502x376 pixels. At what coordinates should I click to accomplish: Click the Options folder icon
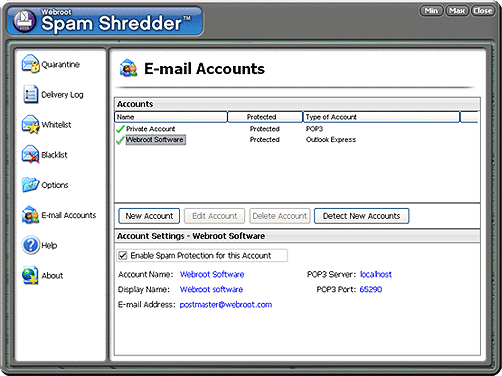[30, 184]
